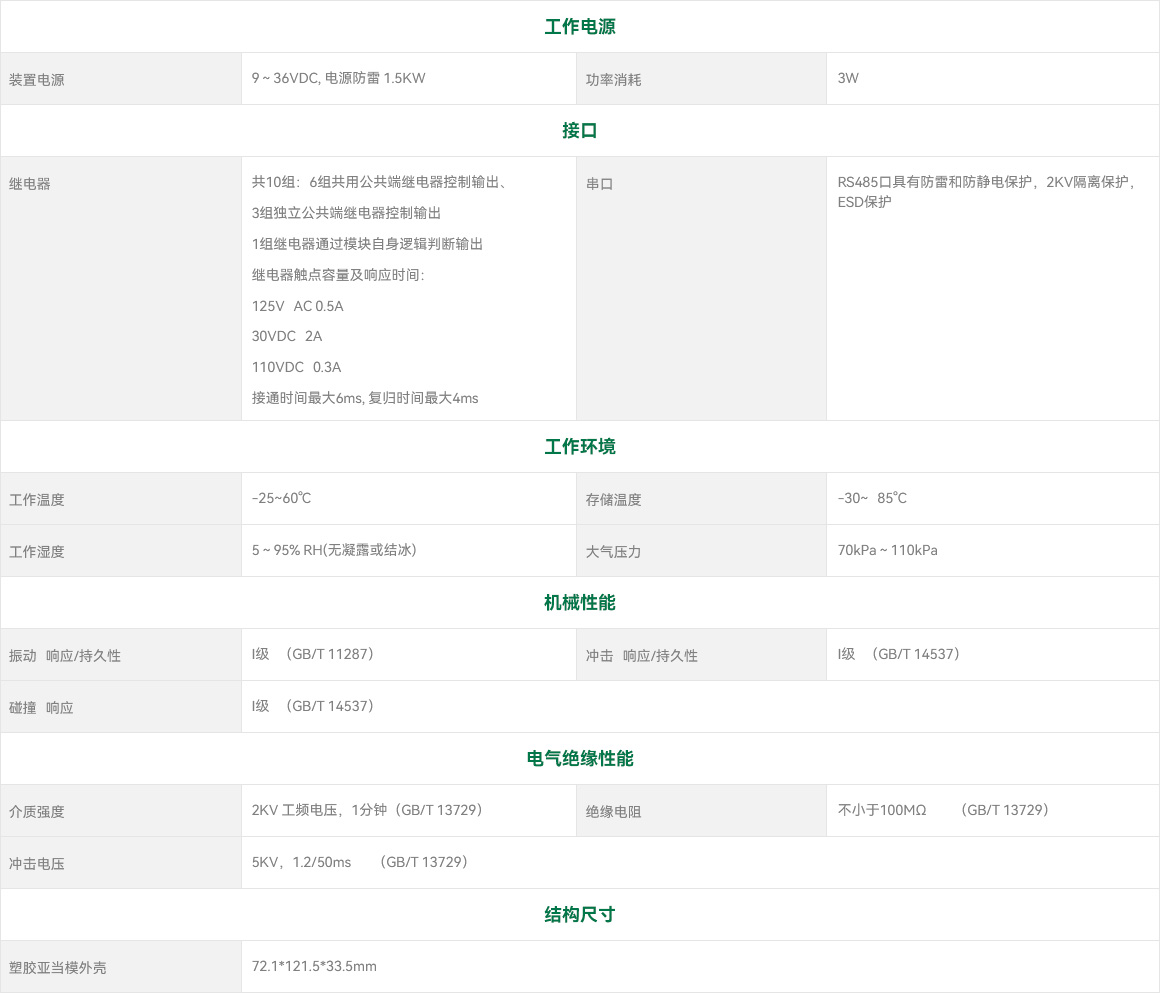The height and width of the screenshot is (993, 1160).
Task: Select the 72.1*121.5*33.5mm dimensions value
Action: coord(314,966)
